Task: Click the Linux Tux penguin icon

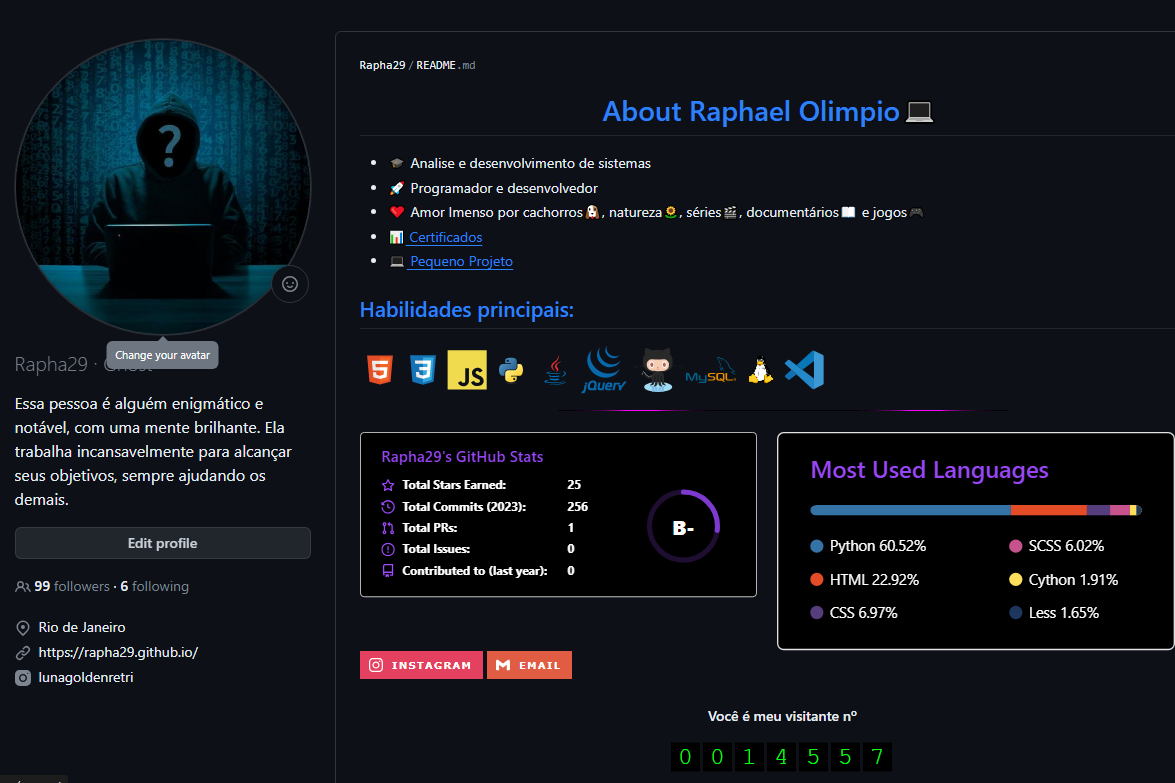Action: [x=760, y=371]
